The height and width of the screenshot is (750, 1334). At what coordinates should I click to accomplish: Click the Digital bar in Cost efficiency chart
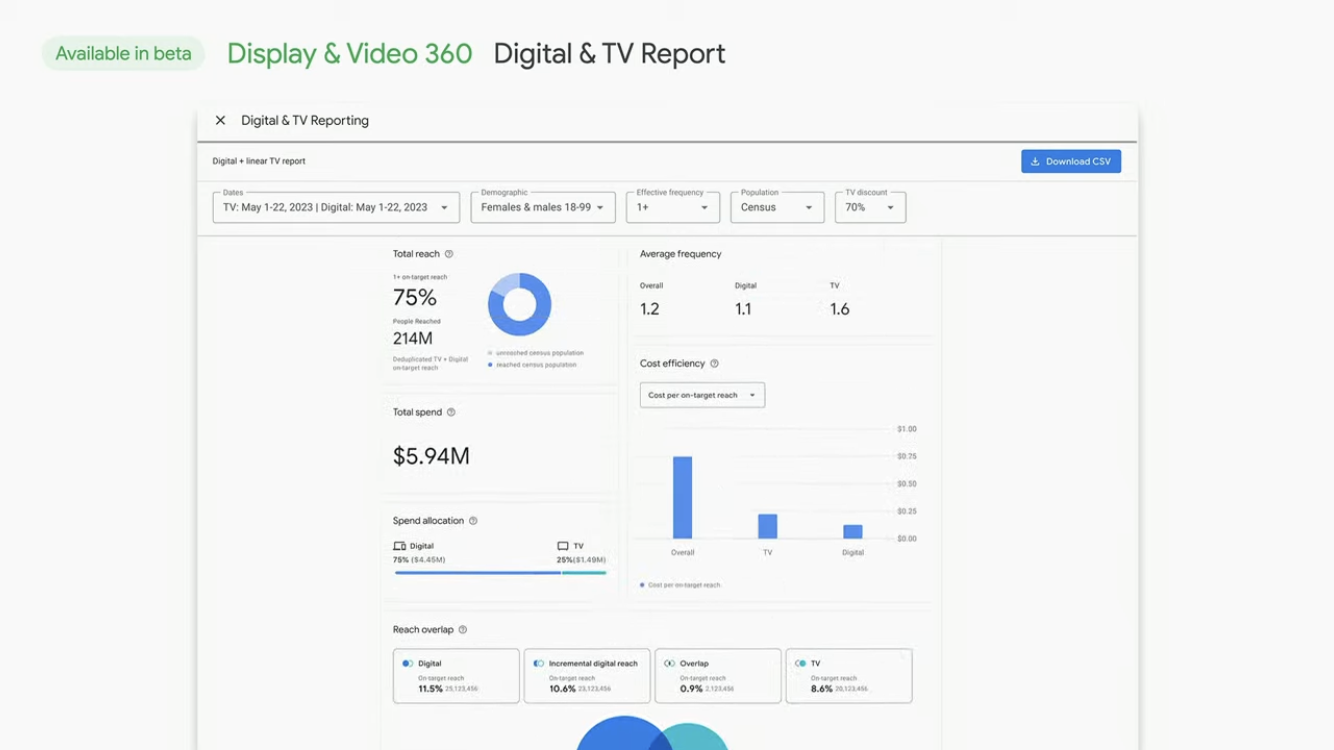point(853,532)
